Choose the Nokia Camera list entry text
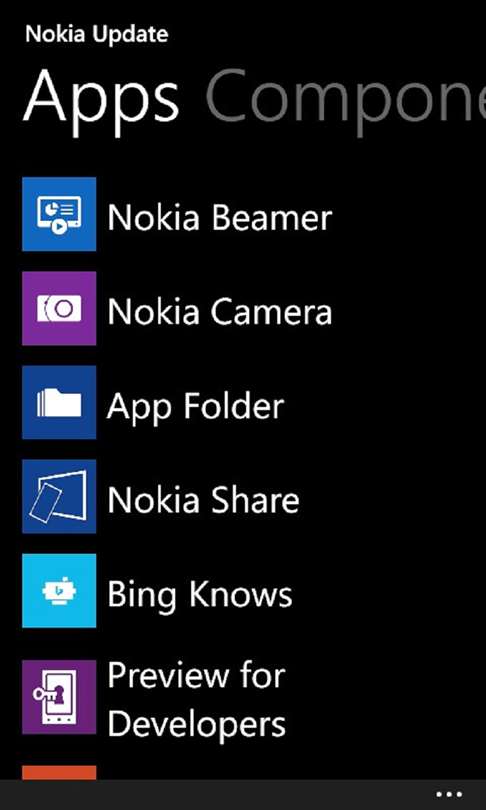 [220, 311]
